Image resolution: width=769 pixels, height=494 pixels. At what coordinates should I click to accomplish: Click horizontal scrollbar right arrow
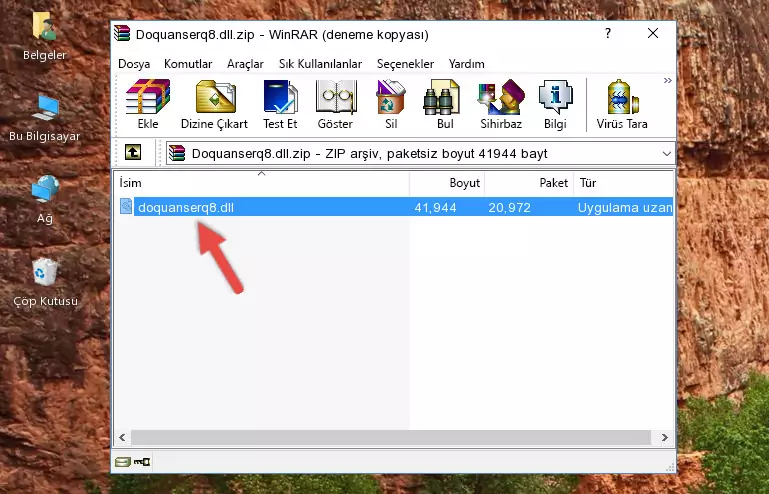[665, 437]
